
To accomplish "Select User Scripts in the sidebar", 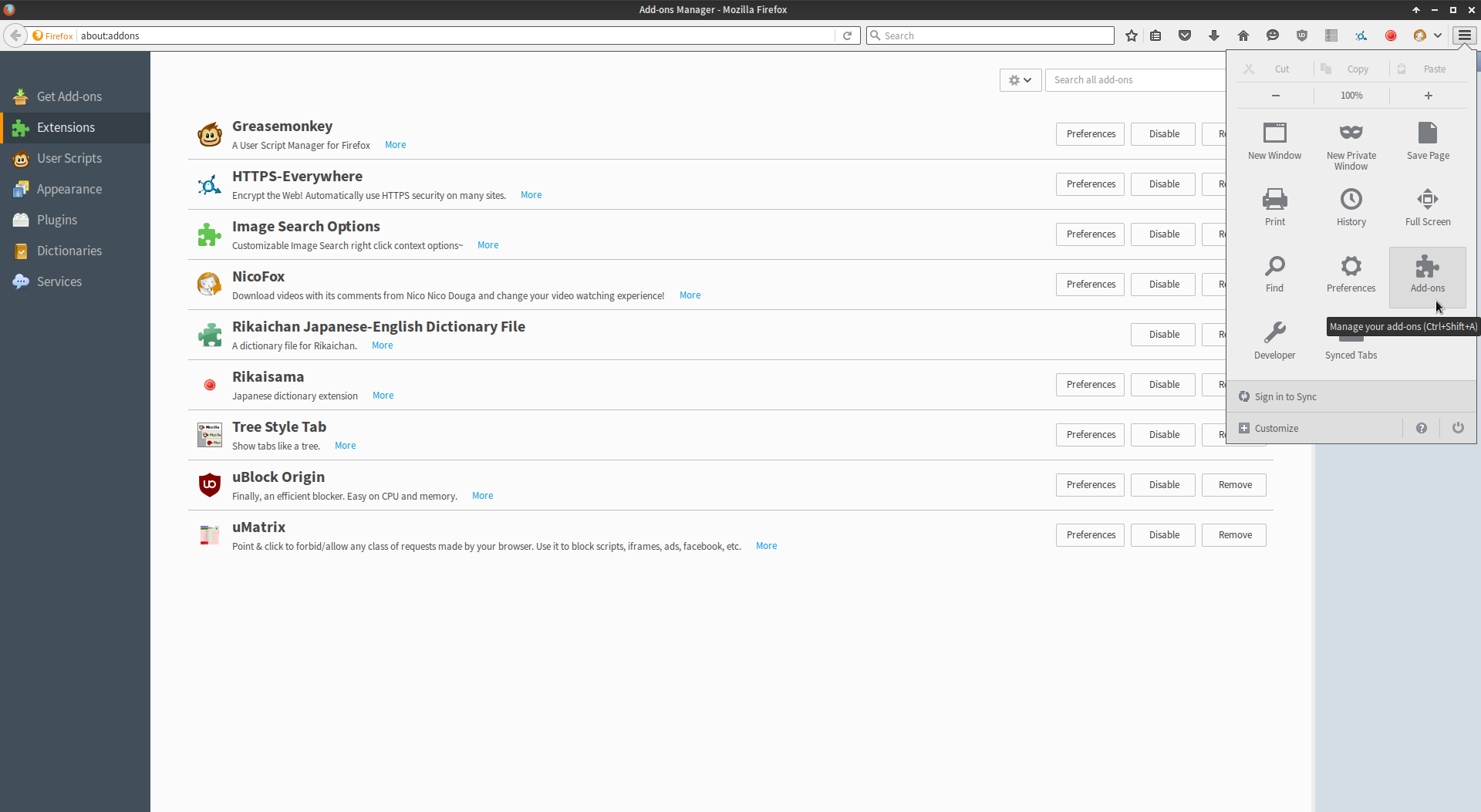I will coord(69,158).
